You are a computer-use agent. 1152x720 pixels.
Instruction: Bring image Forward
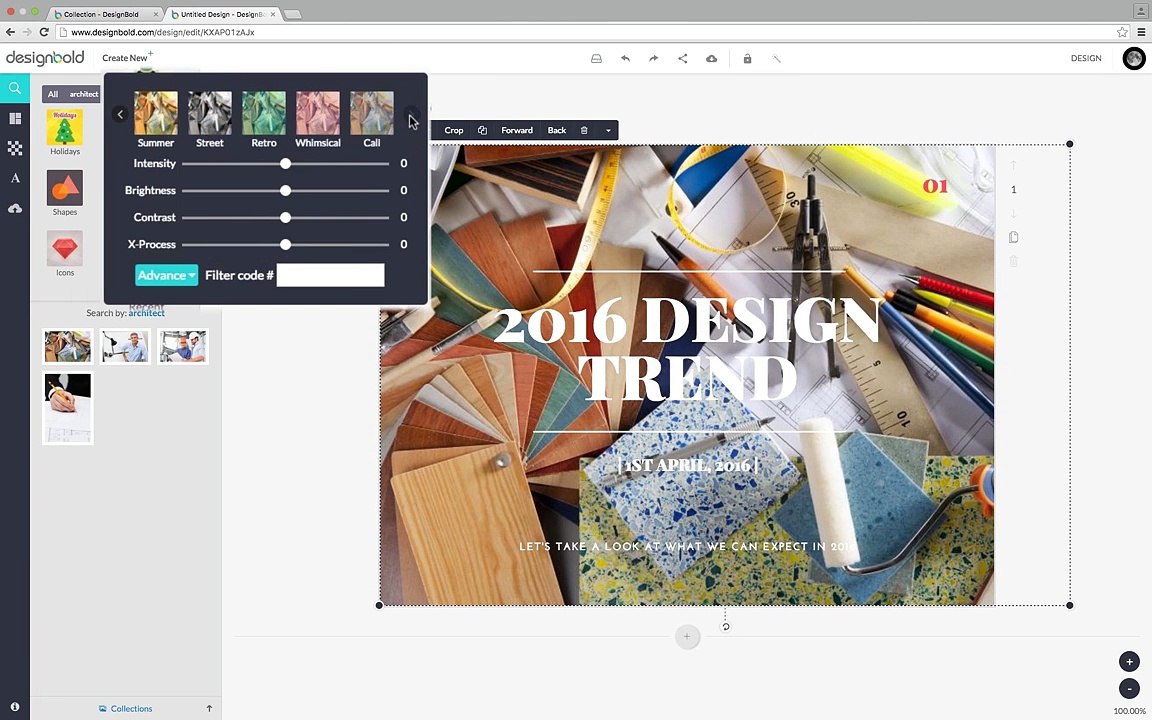[517, 130]
